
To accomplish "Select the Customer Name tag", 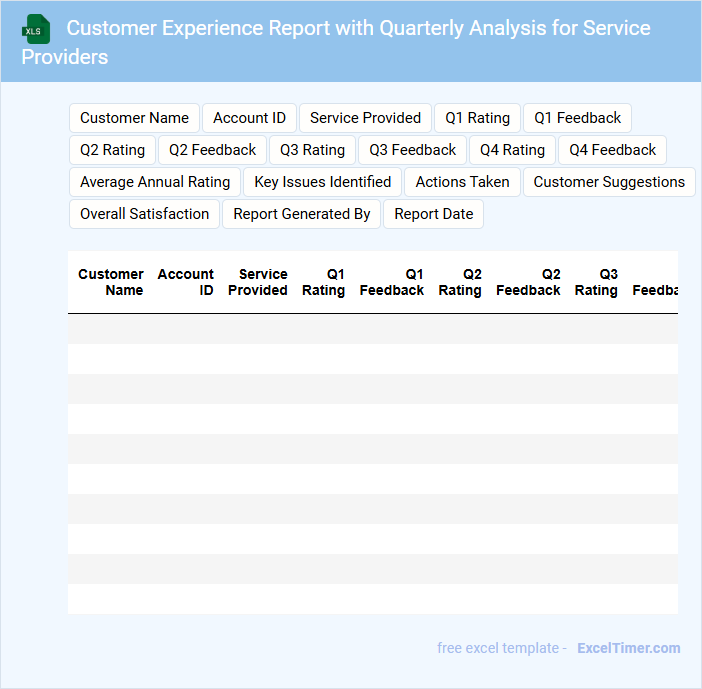I will [134, 118].
